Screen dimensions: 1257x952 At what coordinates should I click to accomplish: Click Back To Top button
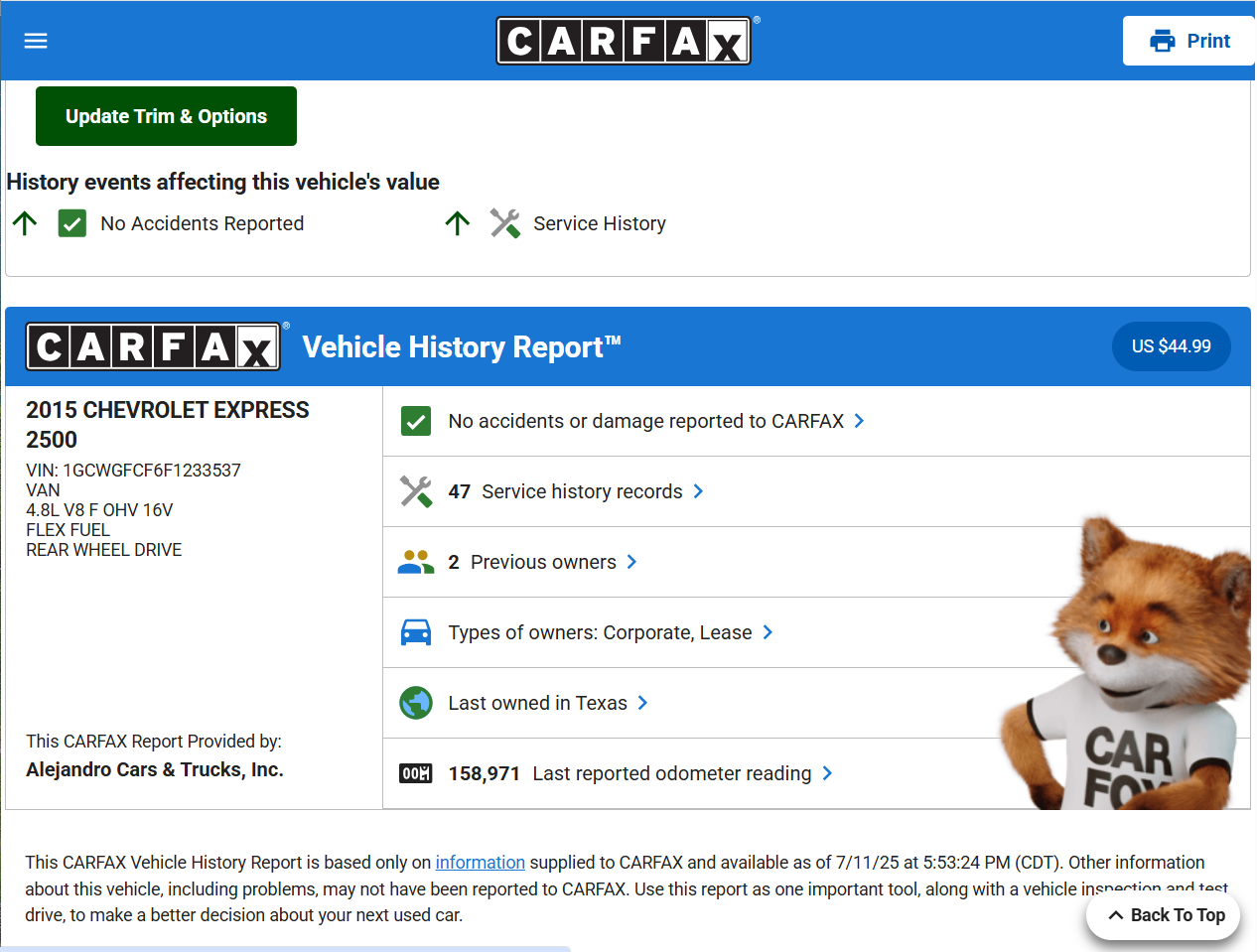(1164, 915)
